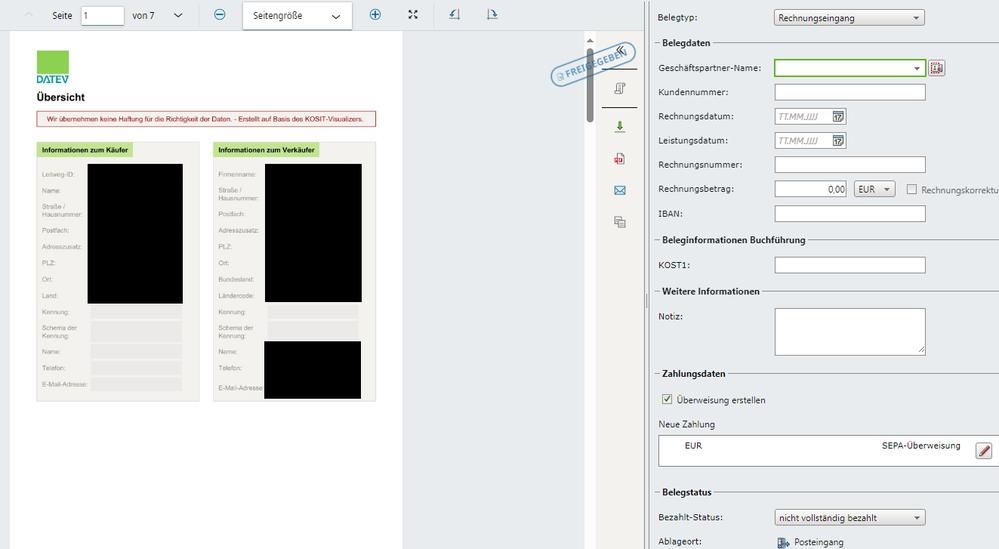
Task: Uncheck Überweisung erstellen checkbox
Action: pos(667,400)
